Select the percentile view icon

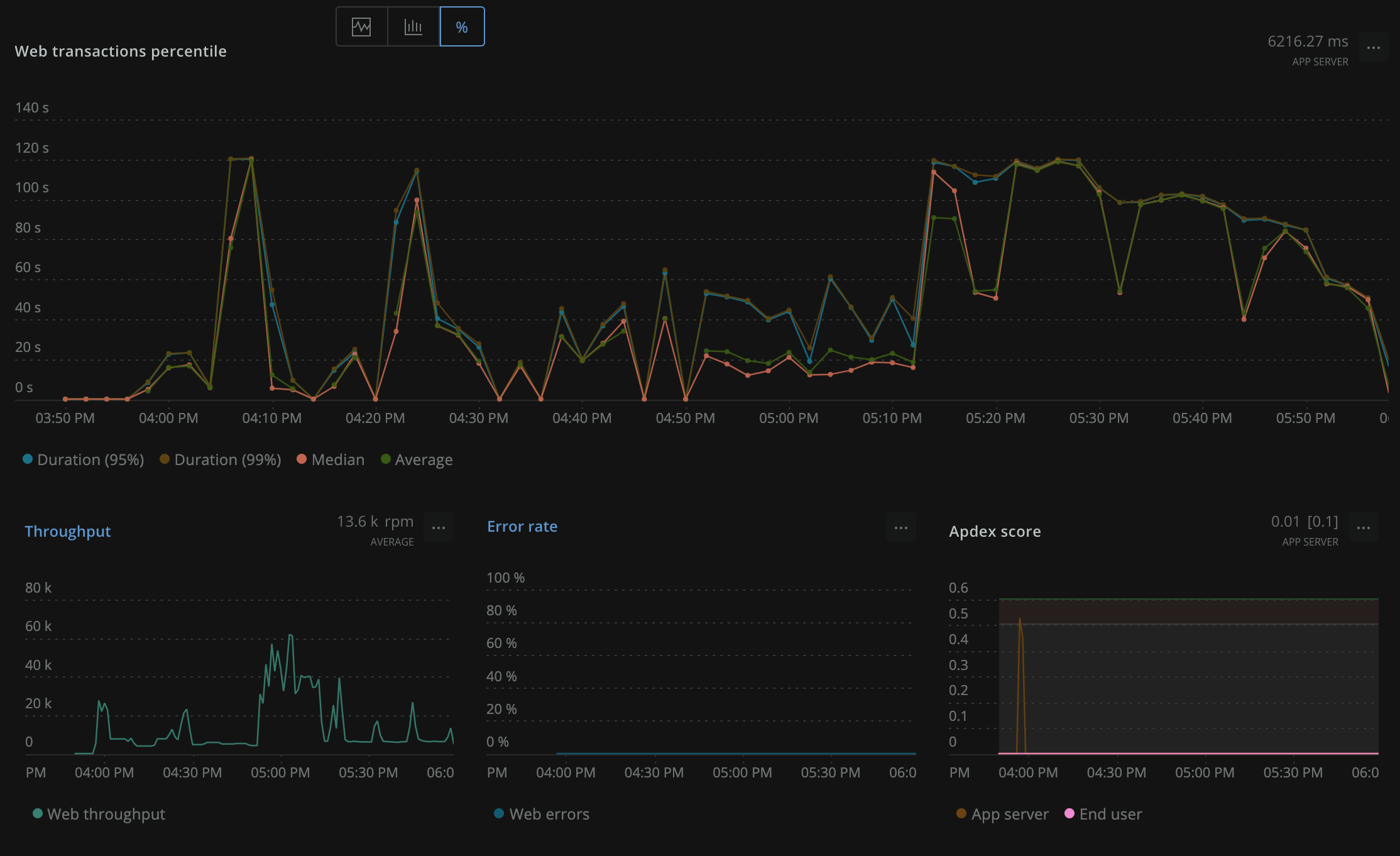(462, 27)
